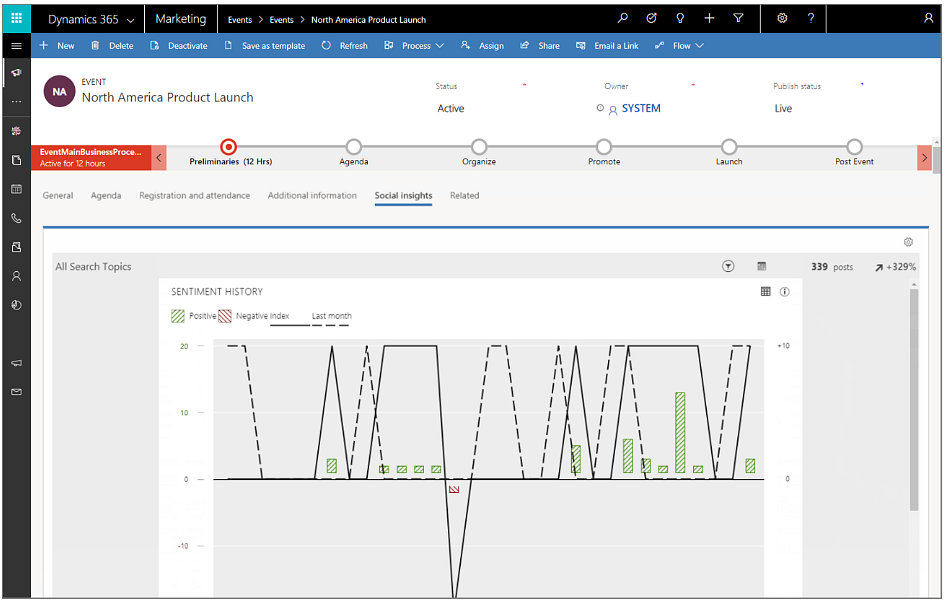Click the Assign button

coord(483,45)
